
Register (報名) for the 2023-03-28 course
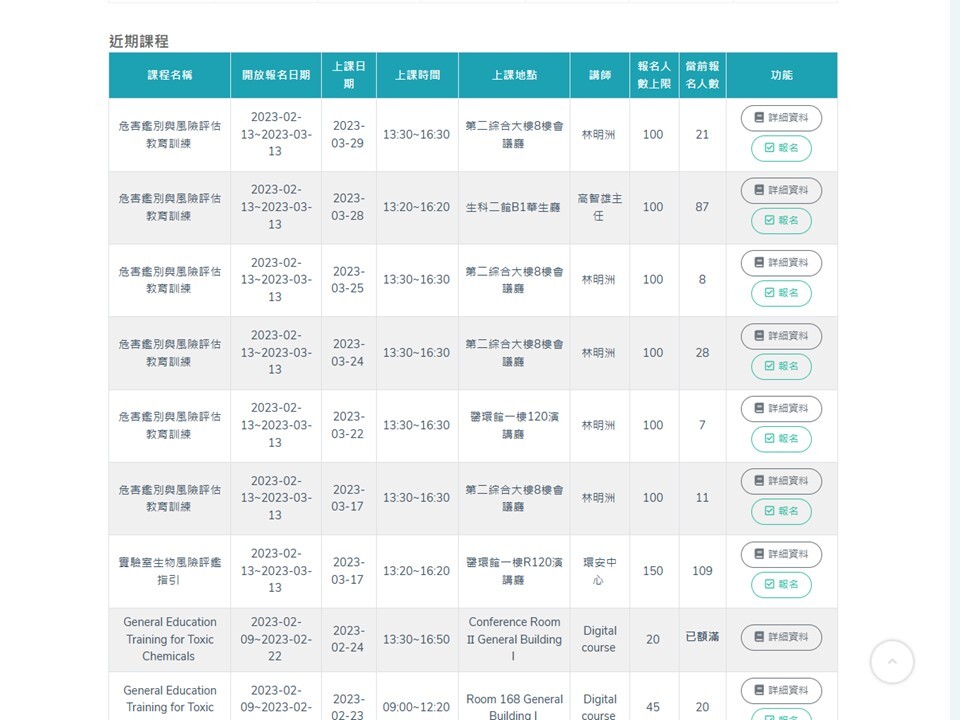point(781,220)
